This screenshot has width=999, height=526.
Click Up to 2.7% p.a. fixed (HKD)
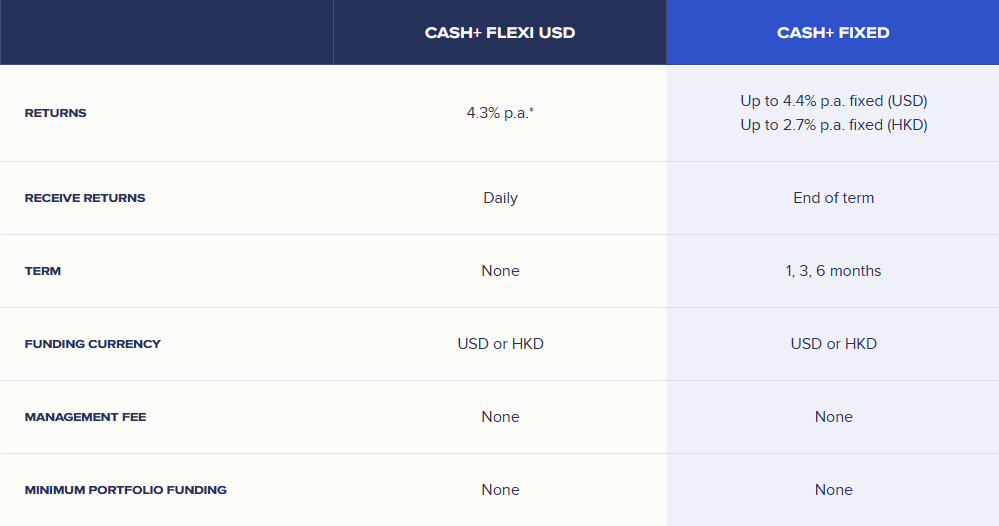point(833,125)
